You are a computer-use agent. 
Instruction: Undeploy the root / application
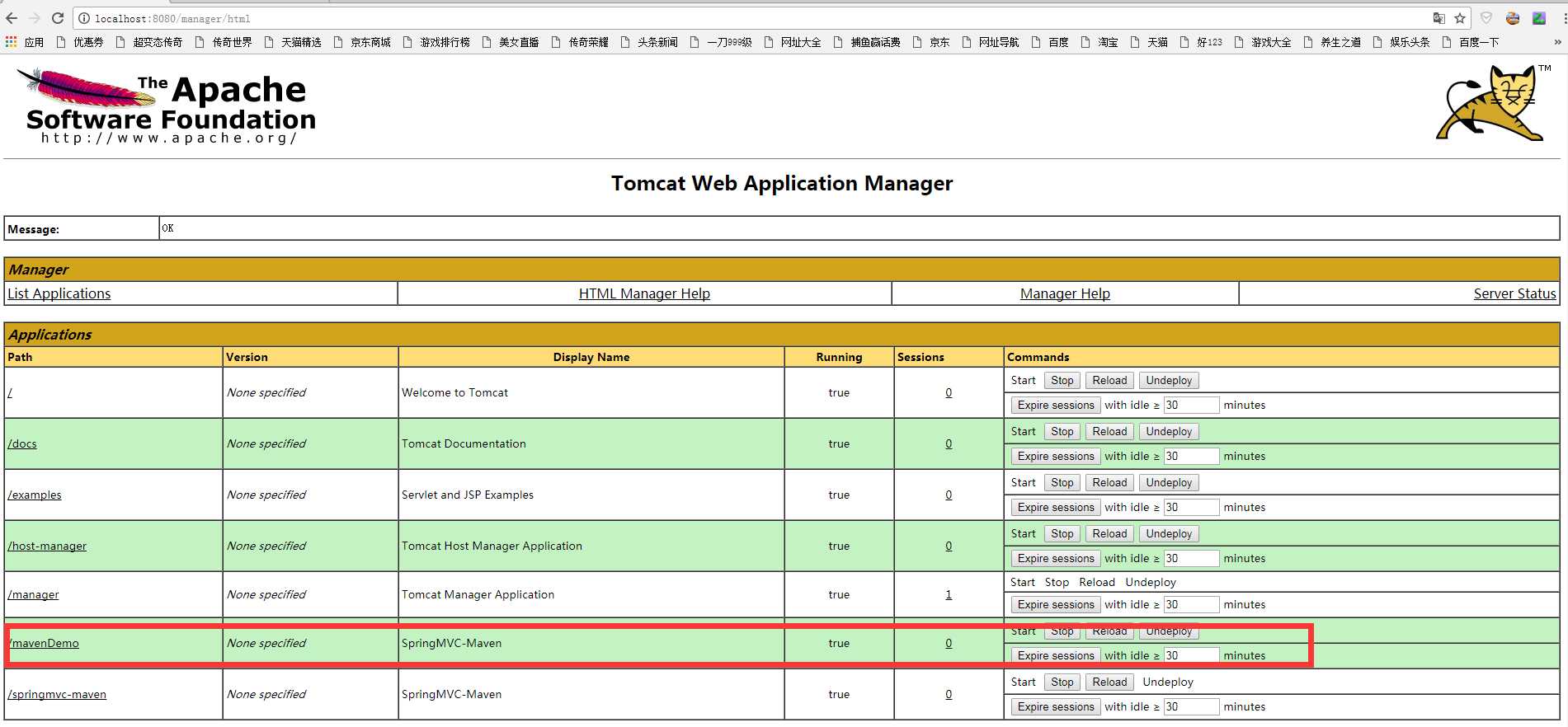point(1169,380)
